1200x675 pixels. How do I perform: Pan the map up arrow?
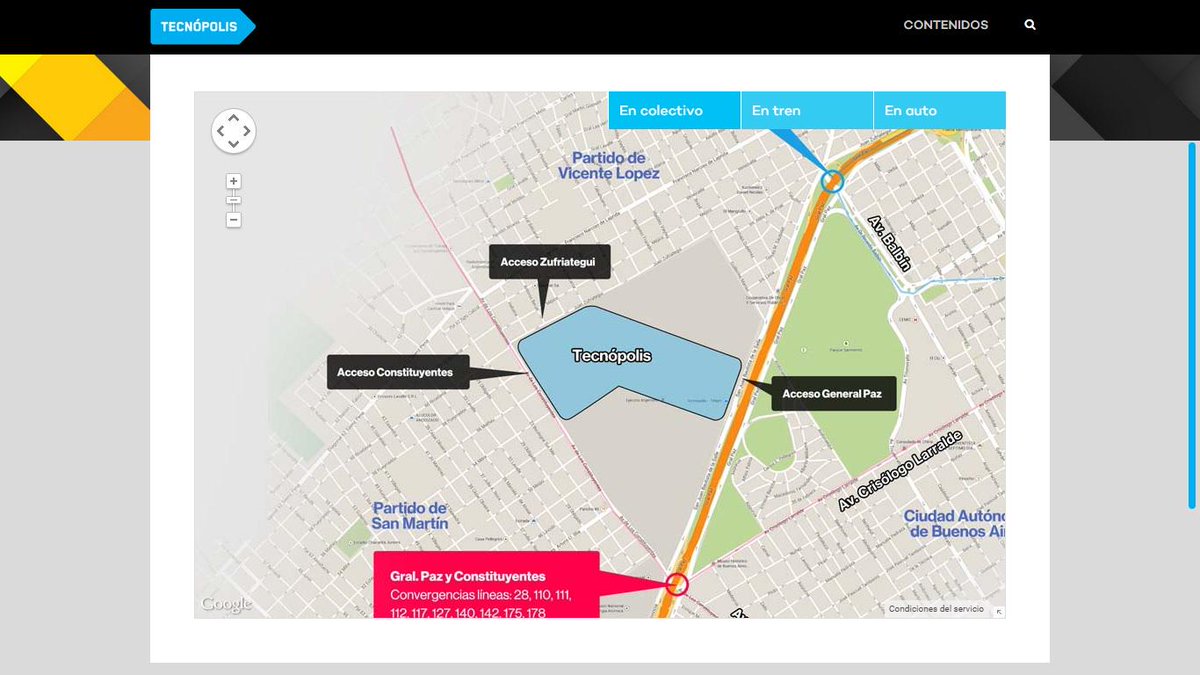(x=233, y=118)
